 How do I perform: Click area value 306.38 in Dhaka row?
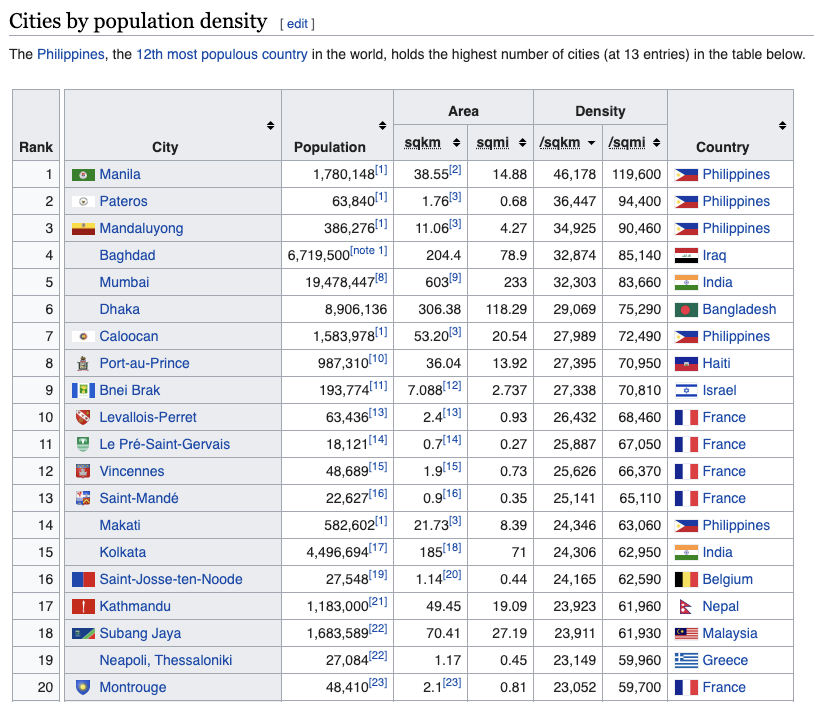[x=440, y=309]
